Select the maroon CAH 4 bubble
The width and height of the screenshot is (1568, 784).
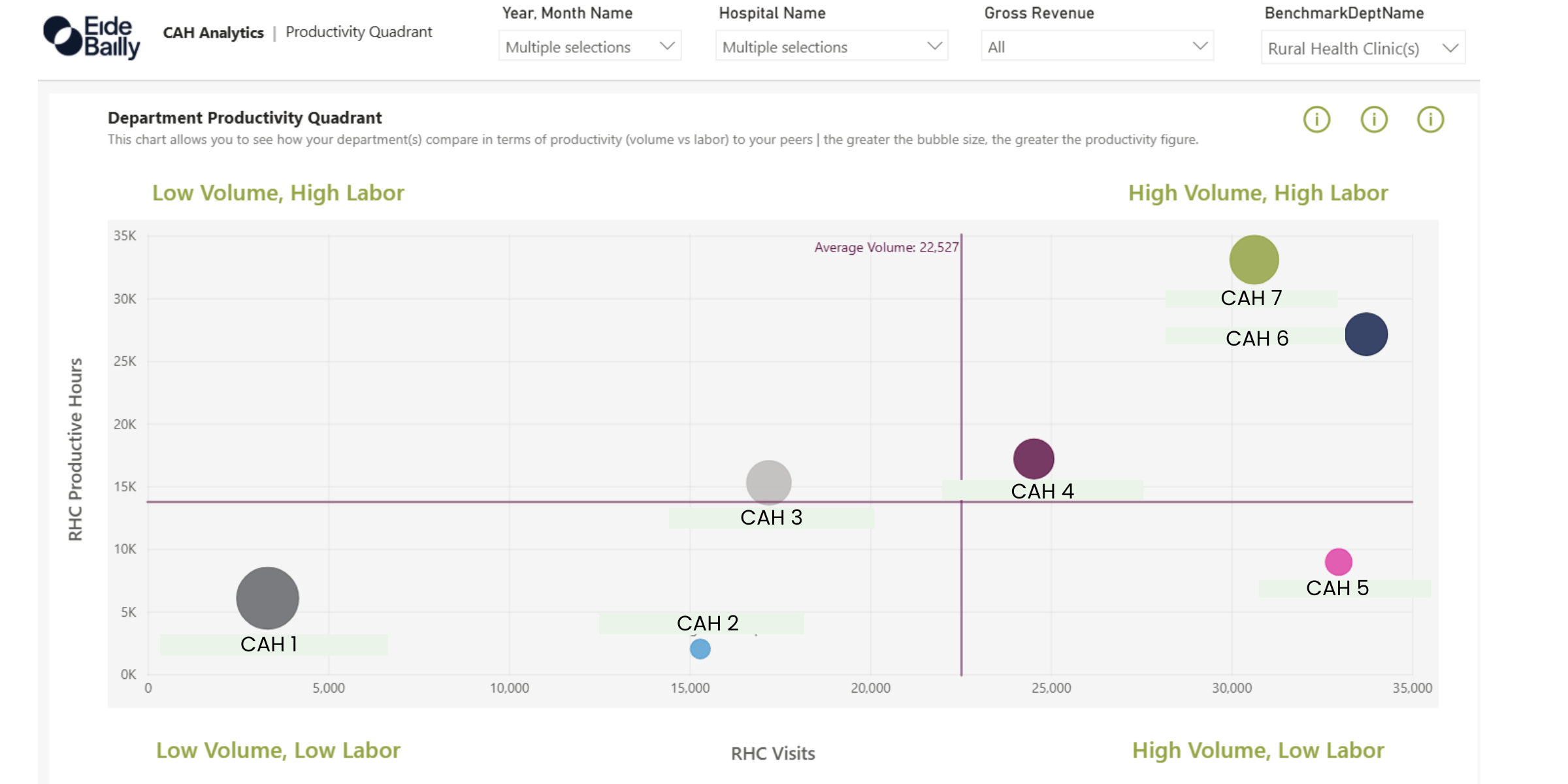pyautogui.click(x=1033, y=459)
